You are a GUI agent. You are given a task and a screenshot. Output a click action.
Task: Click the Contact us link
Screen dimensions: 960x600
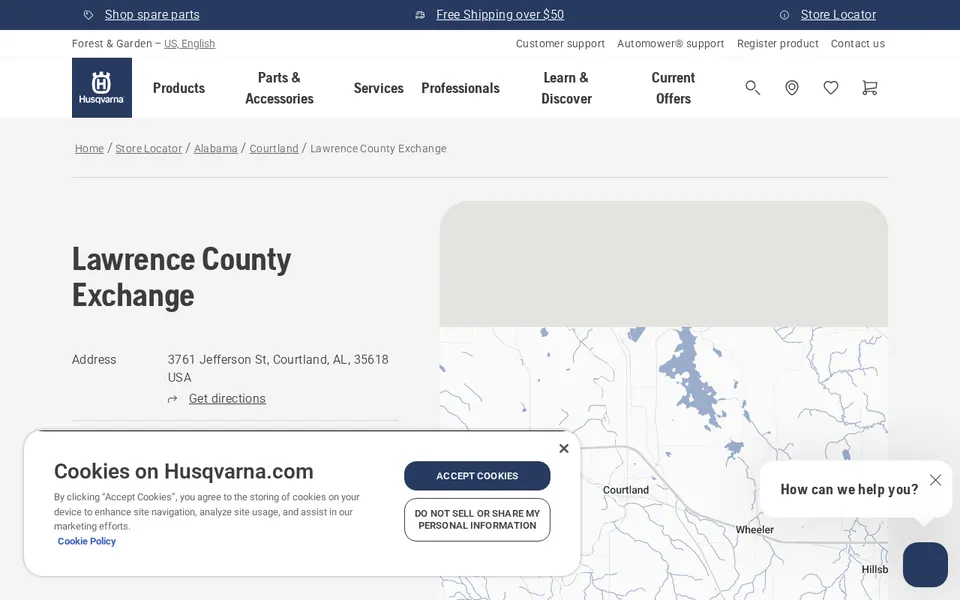(858, 43)
